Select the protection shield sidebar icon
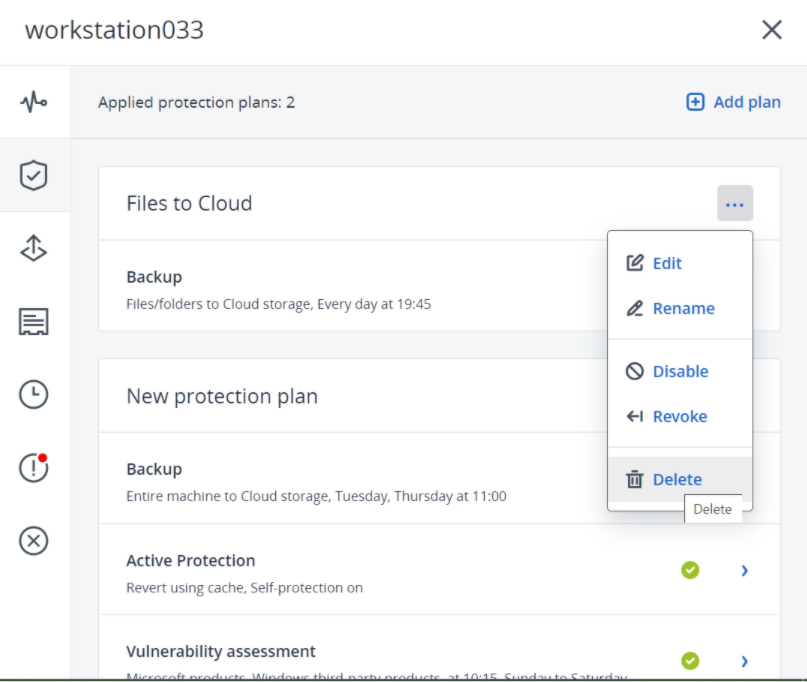Image resolution: width=807 pixels, height=682 pixels. click(34, 175)
